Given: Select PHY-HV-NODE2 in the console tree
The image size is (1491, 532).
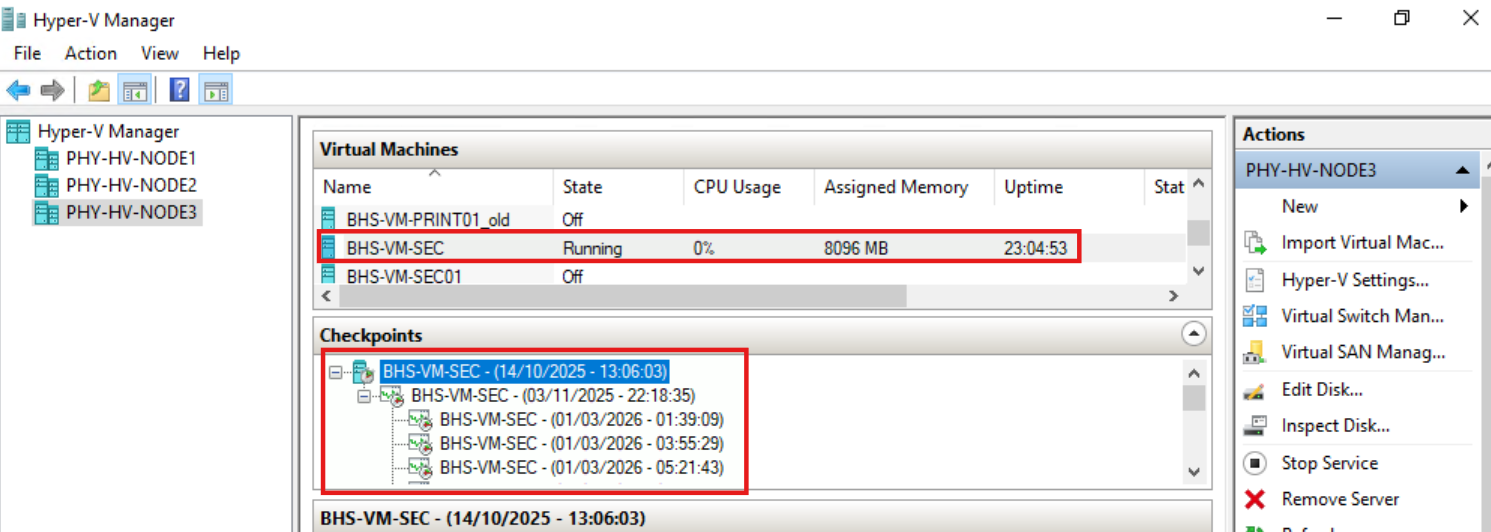Looking at the screenshot, I should point(131,185).
